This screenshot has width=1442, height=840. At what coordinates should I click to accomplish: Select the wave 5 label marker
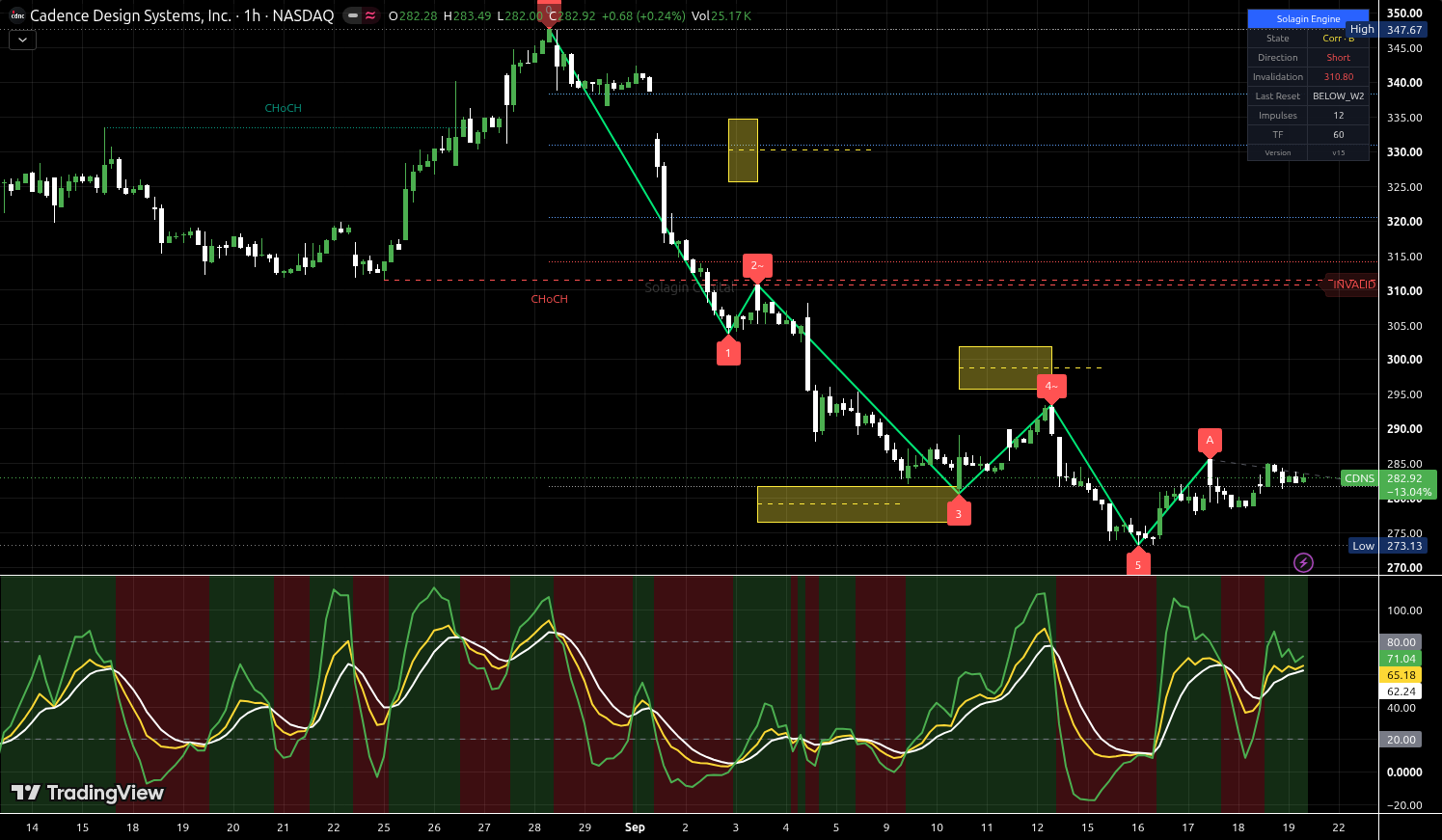point(1138,562)
